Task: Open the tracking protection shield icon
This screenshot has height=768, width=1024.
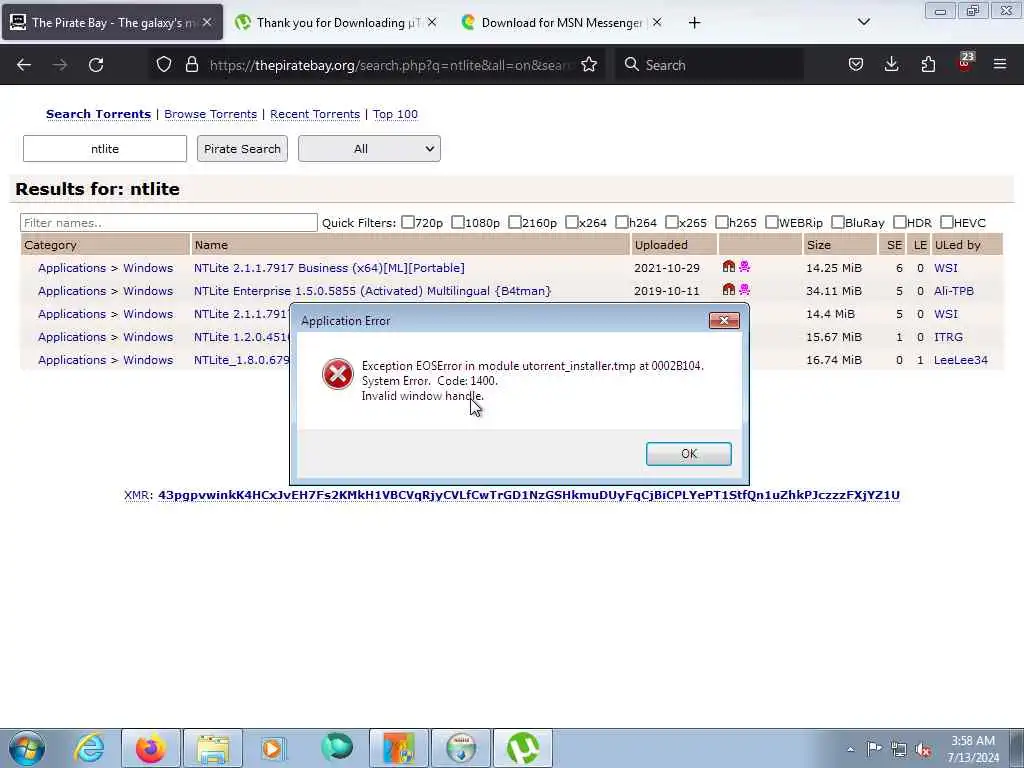Action: click(x=164, y=65)
